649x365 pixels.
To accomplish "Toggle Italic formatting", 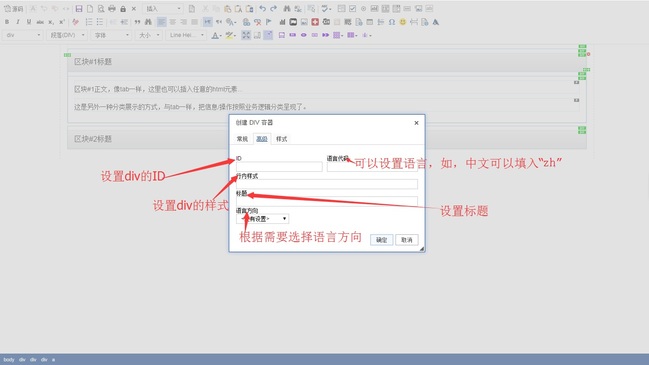I will [x=18, y=22].
